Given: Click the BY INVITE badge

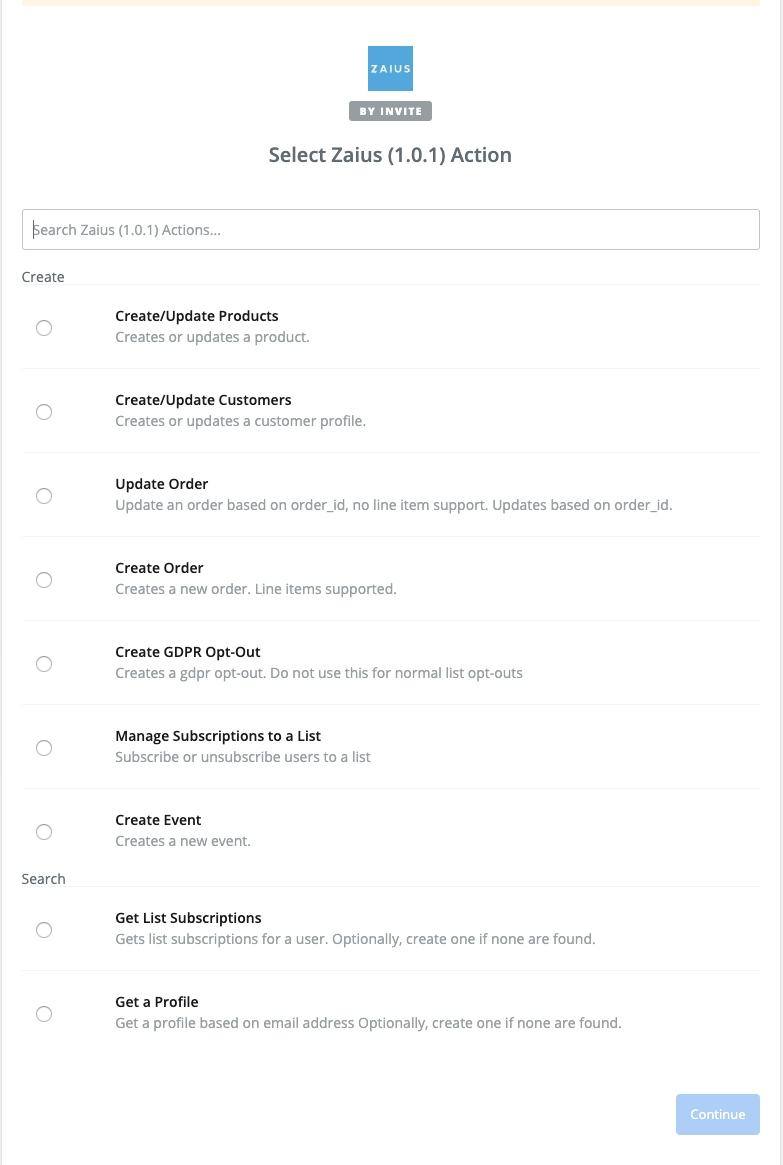Looking at the screenshot, I should (390, 111).
